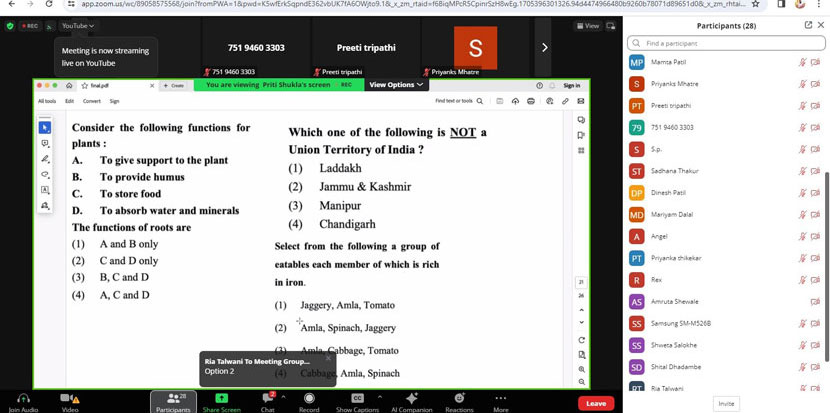The width and height of the screenshot is (830, 413).
Task: Show next video thumbnails arrow
Action: tap(544, 48)
